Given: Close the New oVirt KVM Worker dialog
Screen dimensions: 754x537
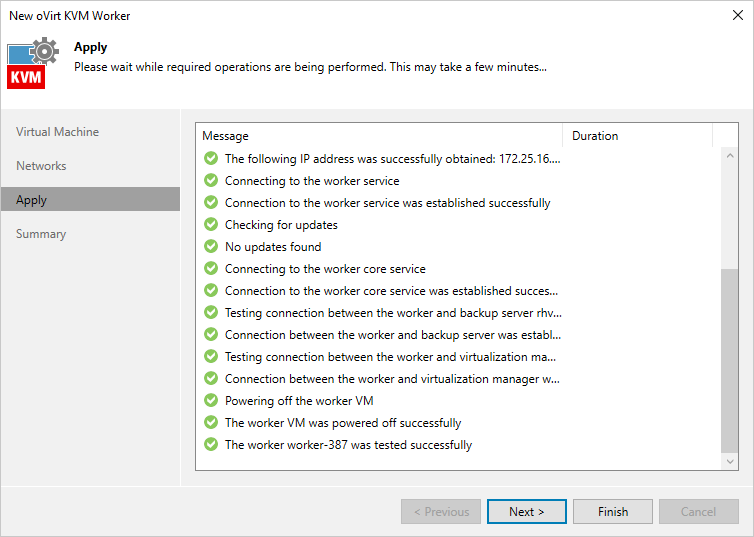Looking at the screenshot, I should [738, 15].
